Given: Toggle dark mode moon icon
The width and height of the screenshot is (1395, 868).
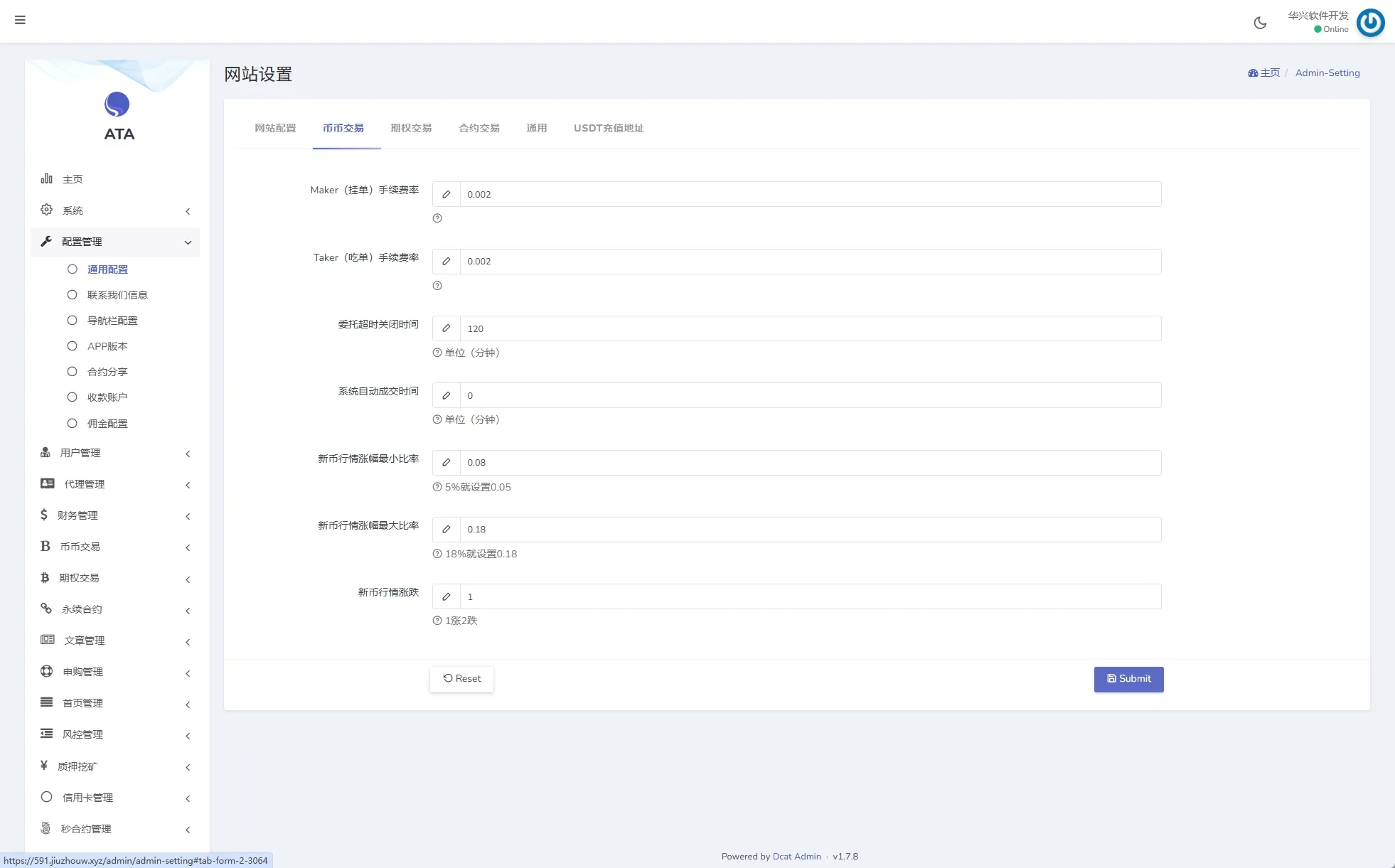Looking at the screenshot, I should [x=1260, y=23].
